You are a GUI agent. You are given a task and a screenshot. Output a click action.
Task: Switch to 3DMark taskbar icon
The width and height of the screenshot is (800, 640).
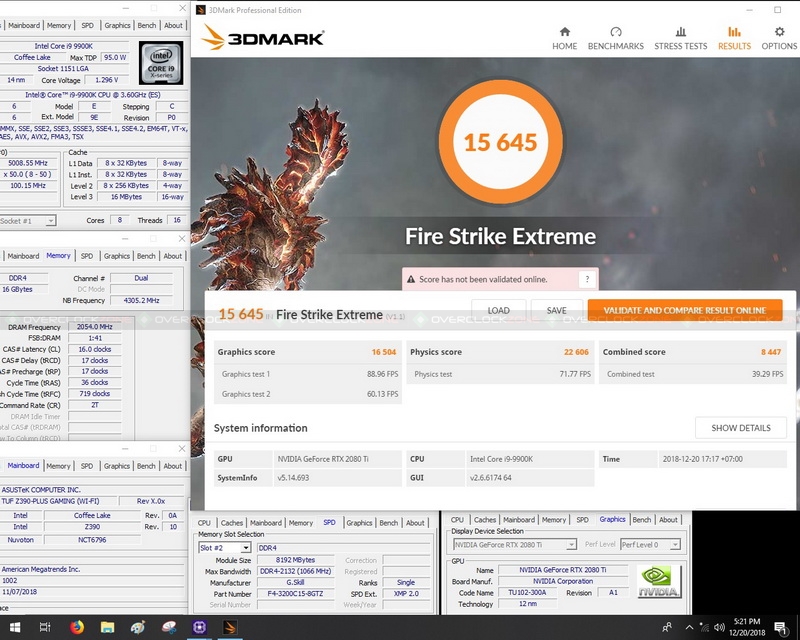(x=230, y=627)
